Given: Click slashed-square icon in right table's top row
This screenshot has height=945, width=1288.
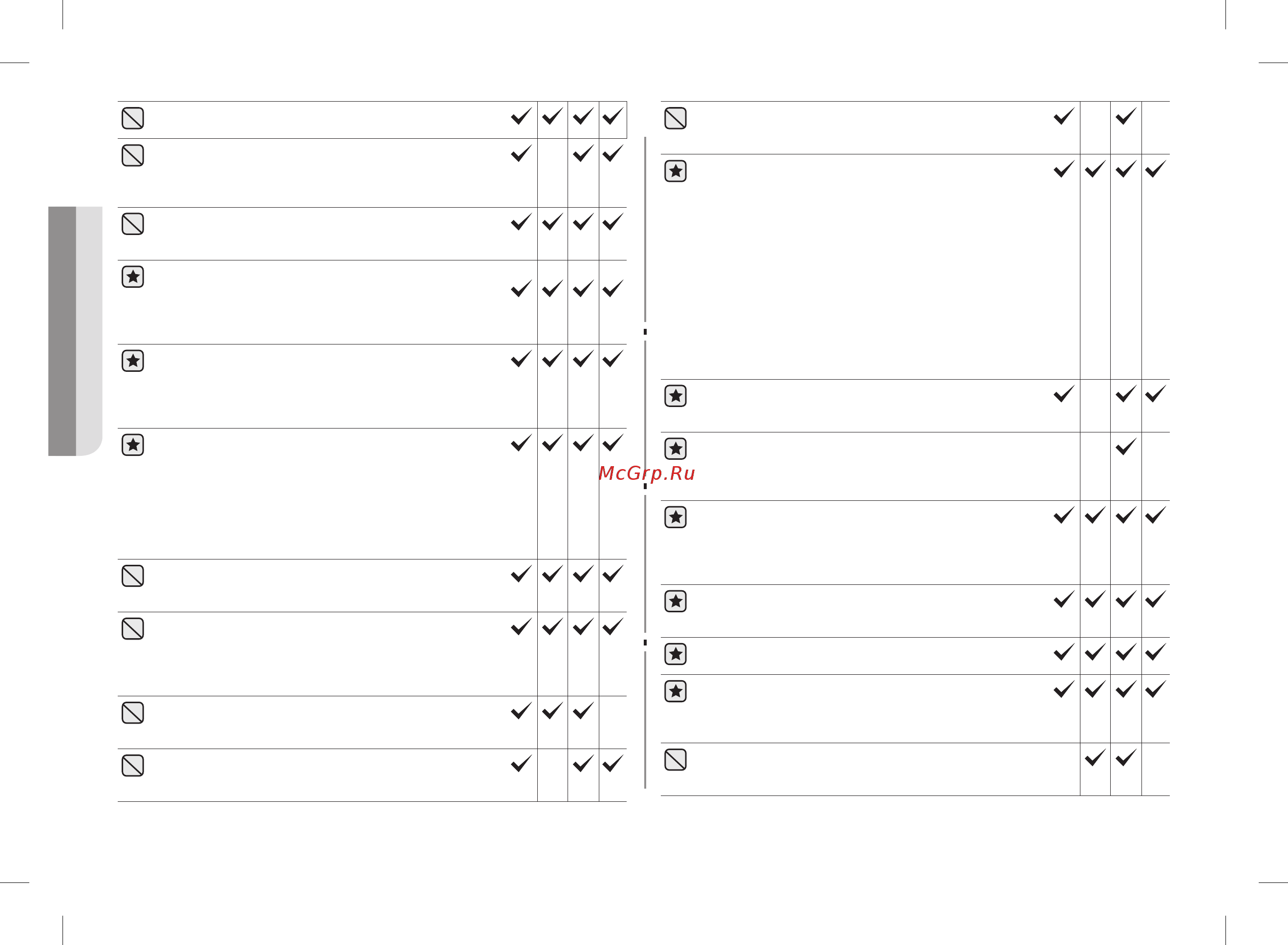Looking at the screenshot, I should tap(675, 118).
